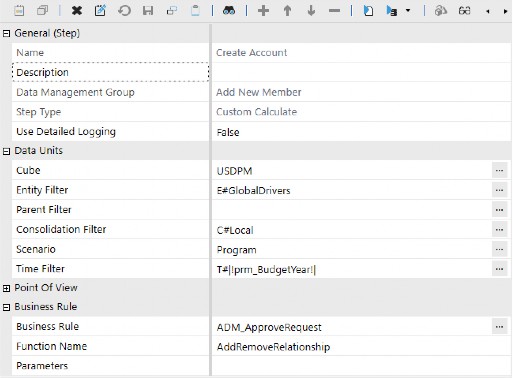This screenshot has width=513, height=378.
Task: Click the right toolbar scroll arrow
Action: click(505, 11)
